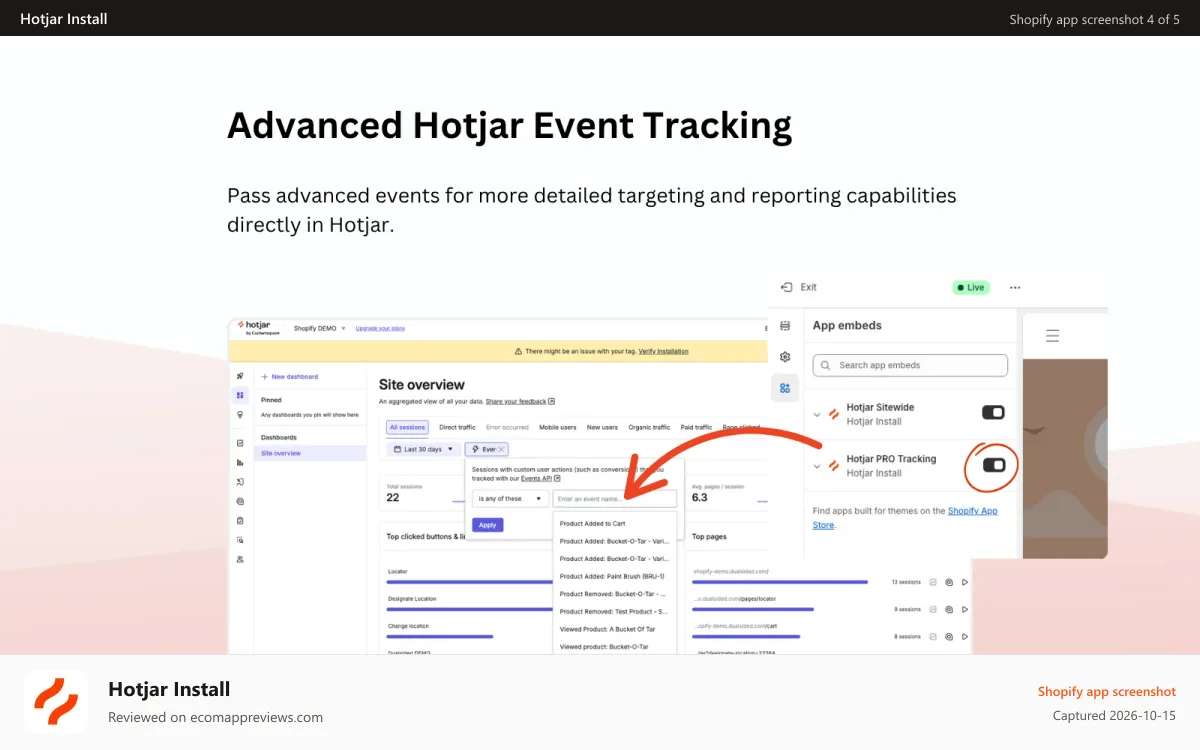Open the 'is any of these' condition dropdown

tap(510, 498)
